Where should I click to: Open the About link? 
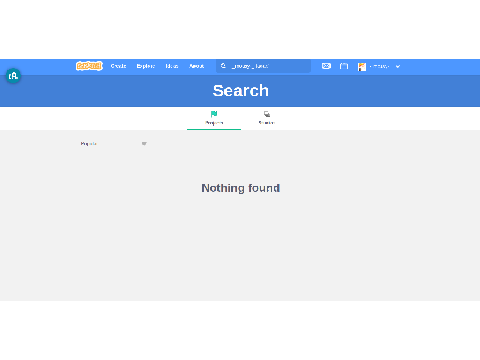point(196,66)
